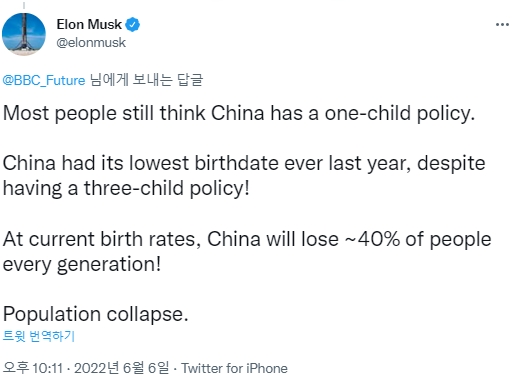Open the @BBC_Future mention link
518x380 pixels.
[44, 80]
